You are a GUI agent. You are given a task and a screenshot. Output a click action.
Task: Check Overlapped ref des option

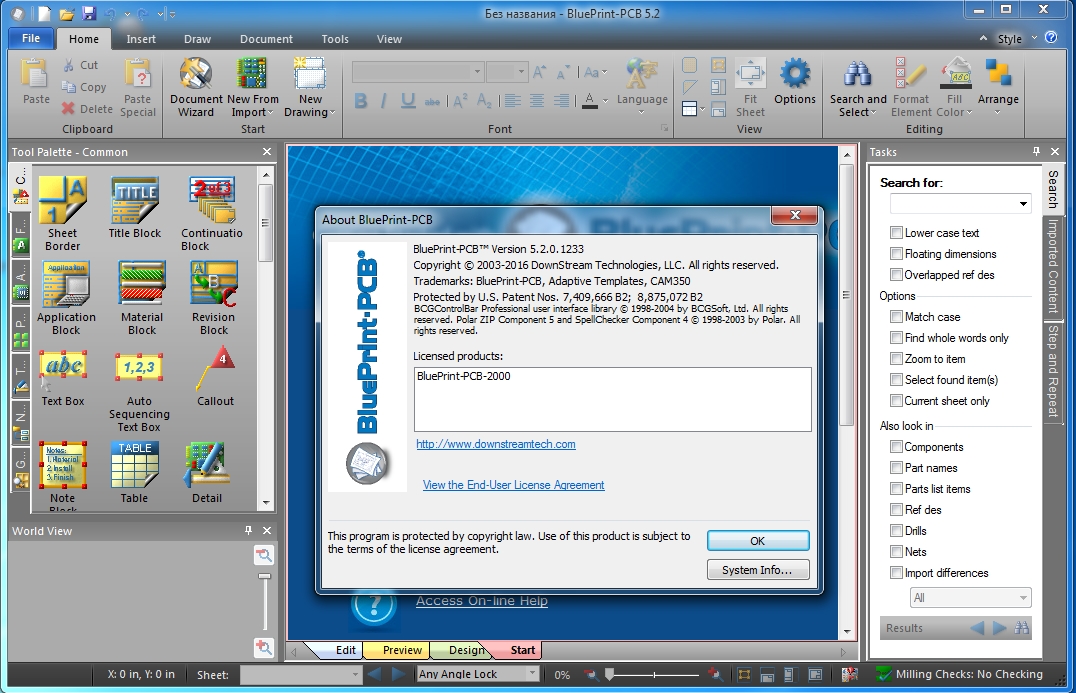click(x=896, y=274)
